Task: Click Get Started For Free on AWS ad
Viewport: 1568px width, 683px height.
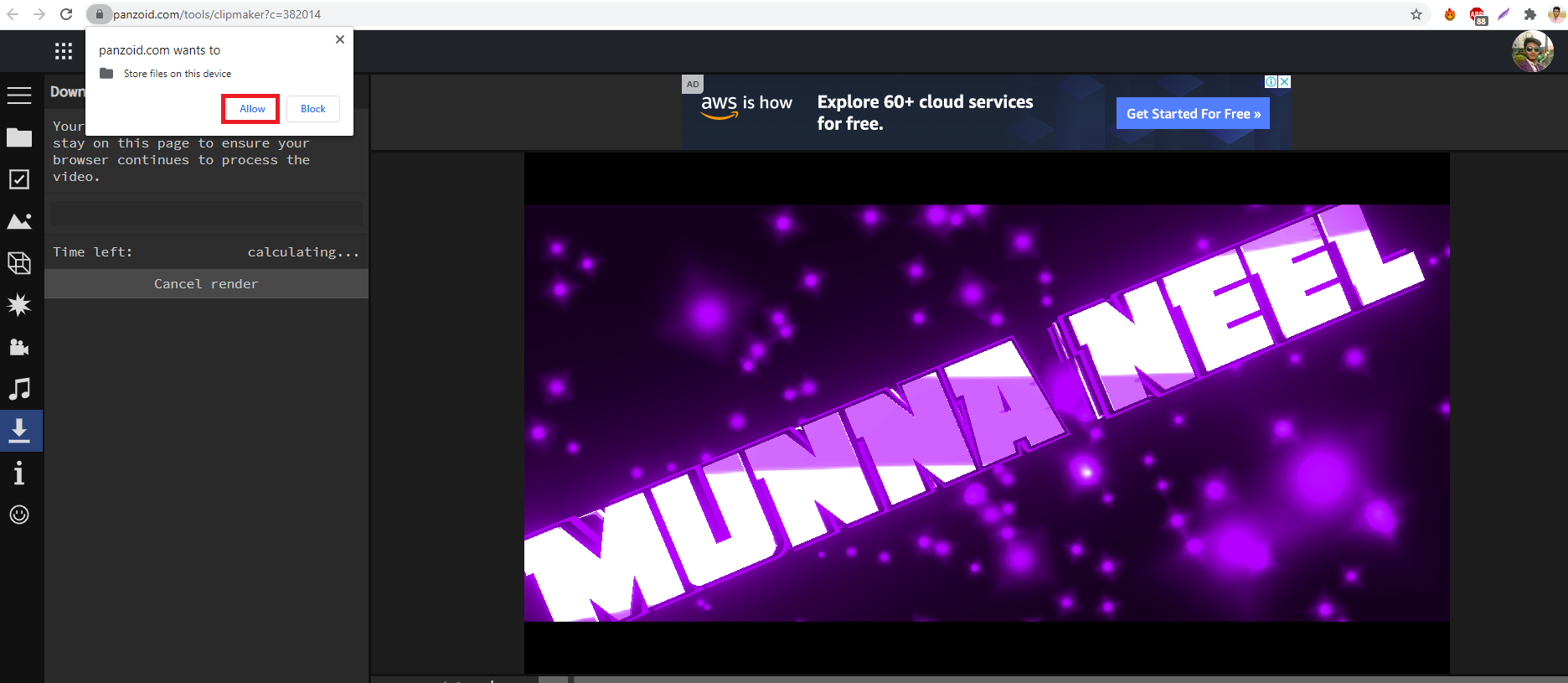Action: (x=1193, y=114)
